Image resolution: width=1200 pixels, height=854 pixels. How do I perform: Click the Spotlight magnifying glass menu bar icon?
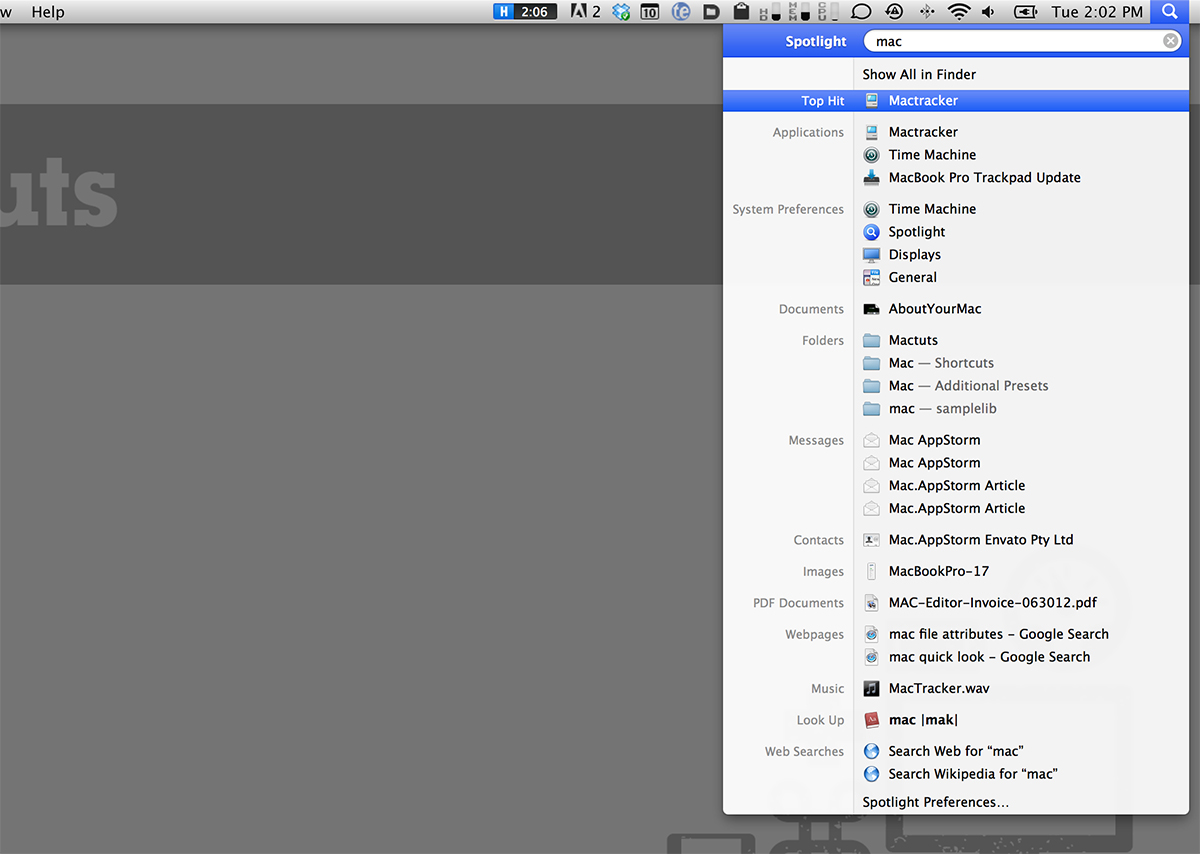(x=1169, y=12)
